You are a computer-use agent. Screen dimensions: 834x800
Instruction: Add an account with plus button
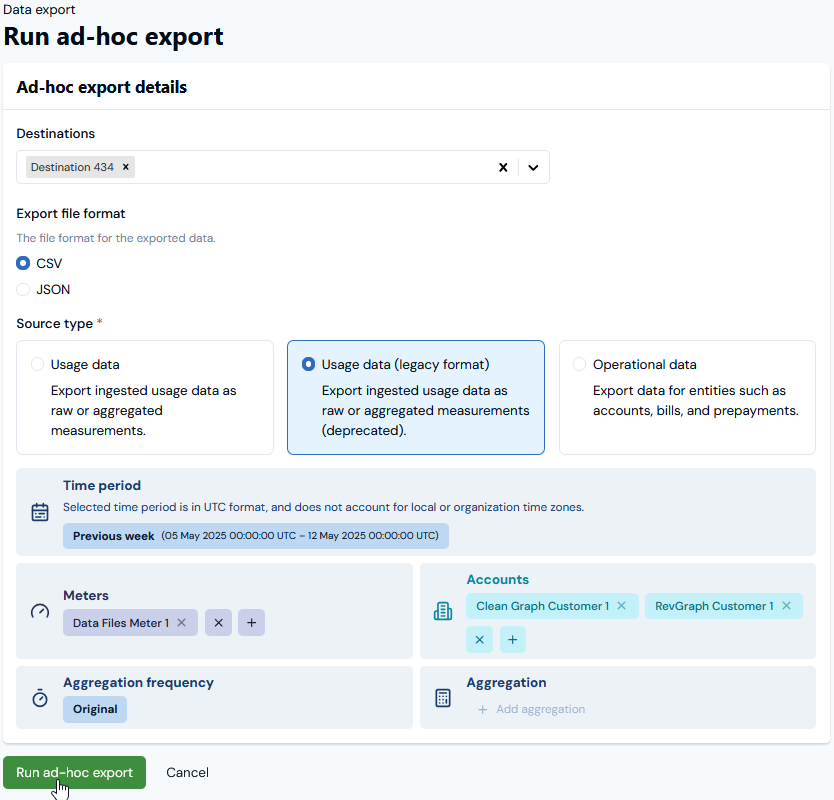tap(513, 639)
